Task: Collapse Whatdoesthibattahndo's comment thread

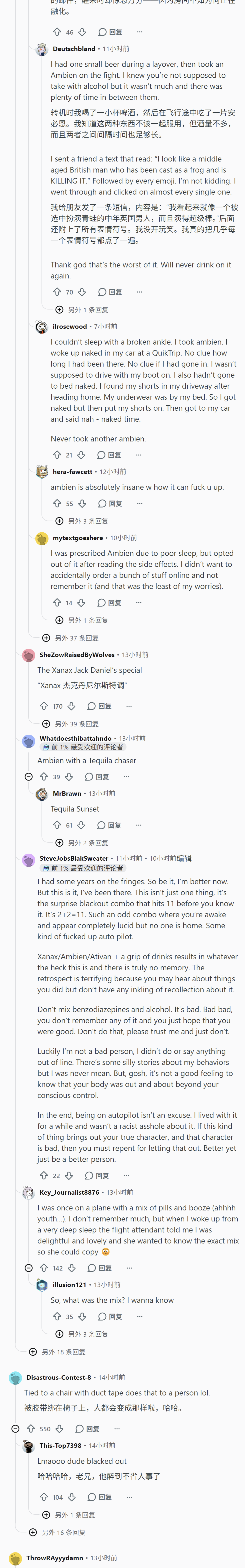Action: 28,777
